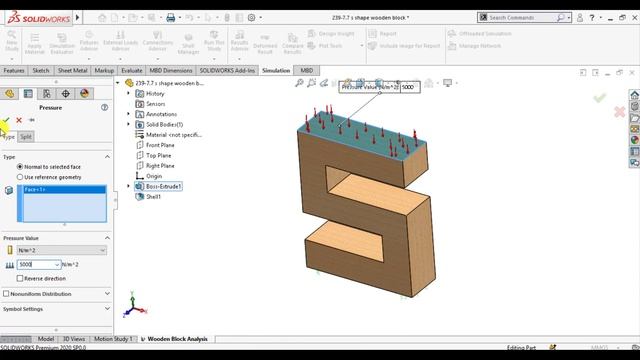
Task: Expand the Annotations tree node
Action: click(129, 114)
